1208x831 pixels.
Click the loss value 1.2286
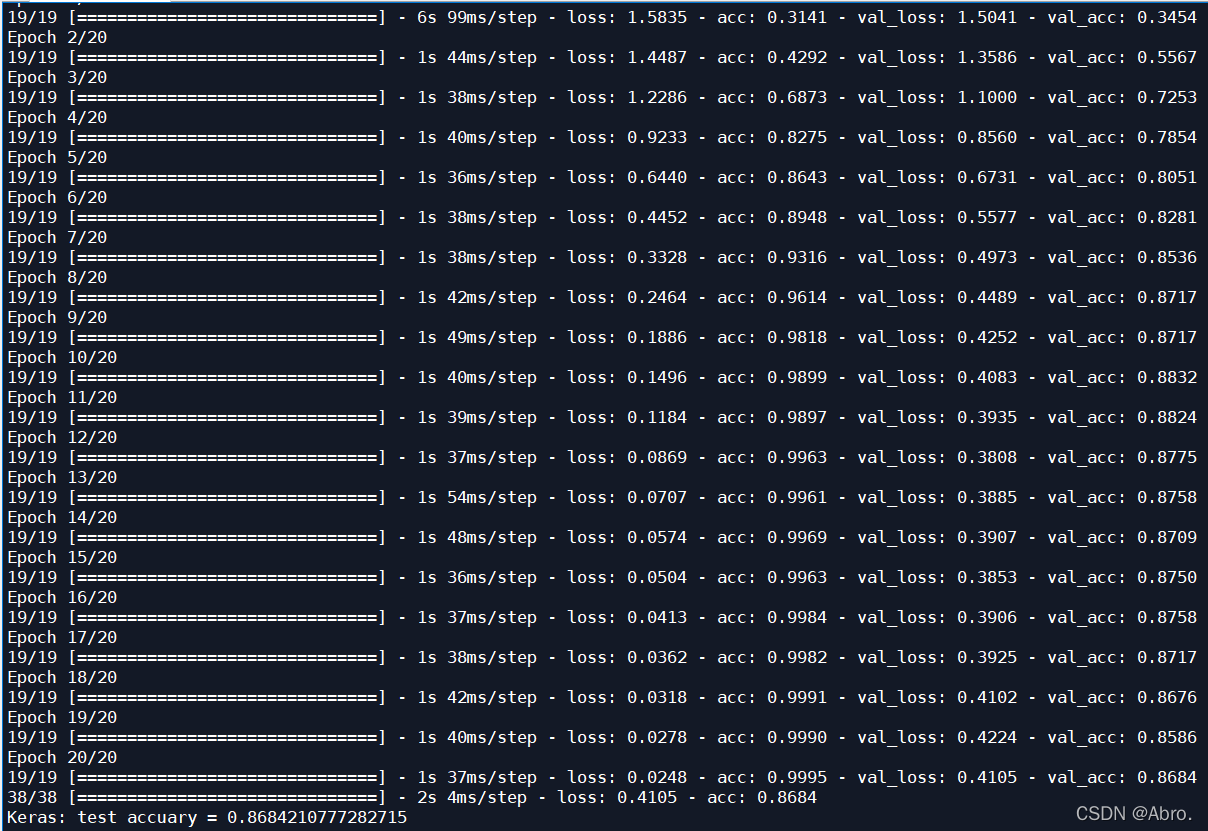pos(657,97)
